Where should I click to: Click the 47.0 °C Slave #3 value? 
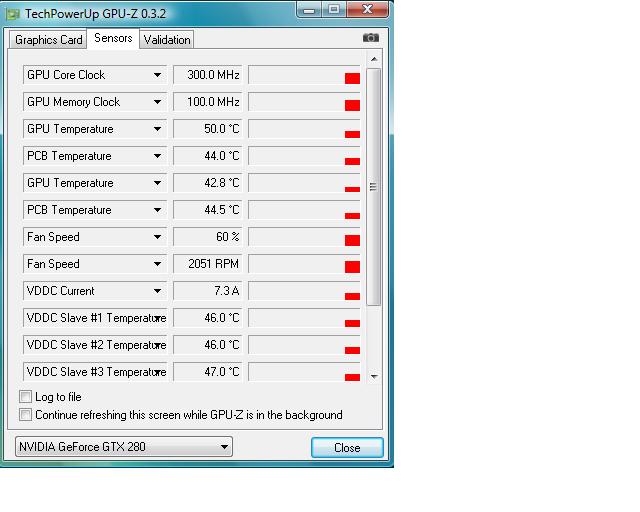[x=207, y=371]
